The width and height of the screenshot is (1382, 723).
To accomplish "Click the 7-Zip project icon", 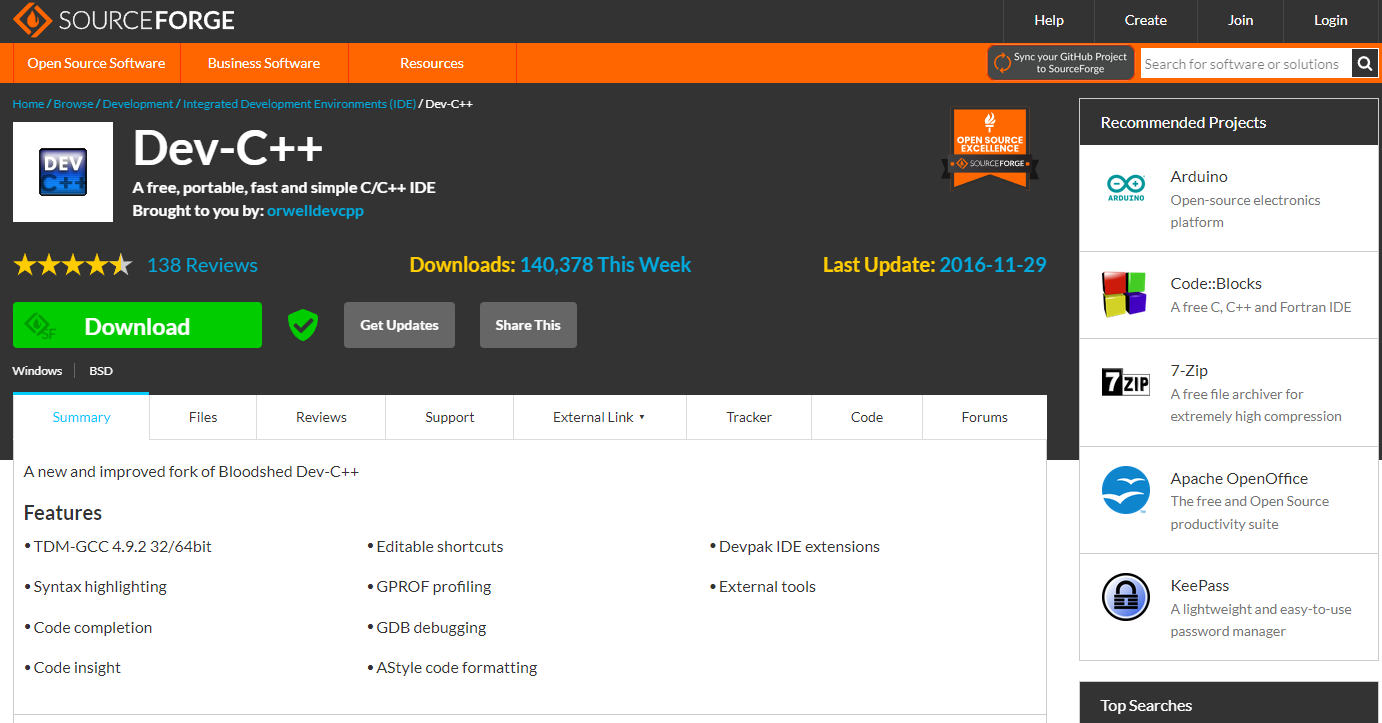I will point(1126,382).
